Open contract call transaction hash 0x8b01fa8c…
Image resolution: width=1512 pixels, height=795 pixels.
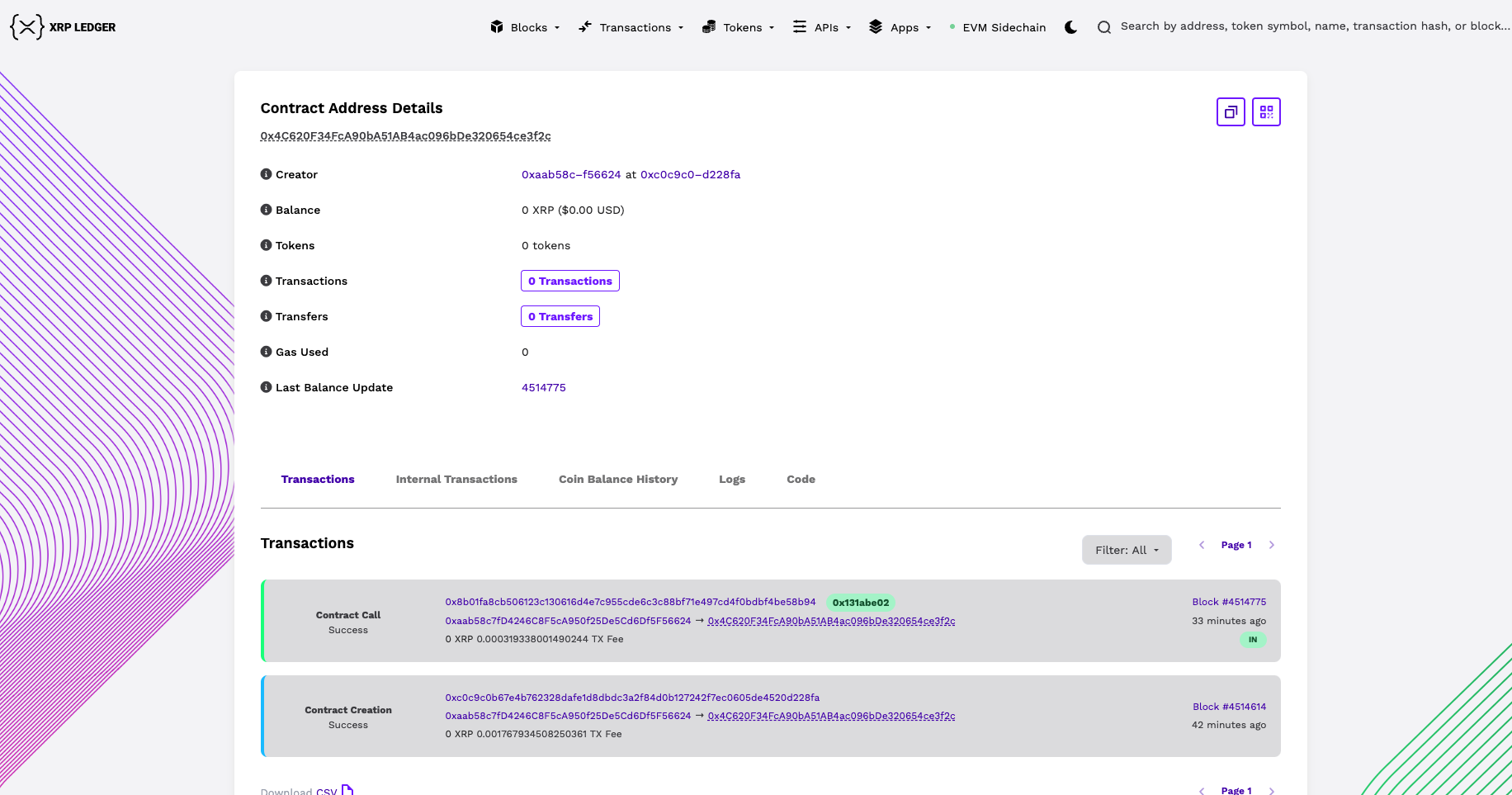pos(631,602)
